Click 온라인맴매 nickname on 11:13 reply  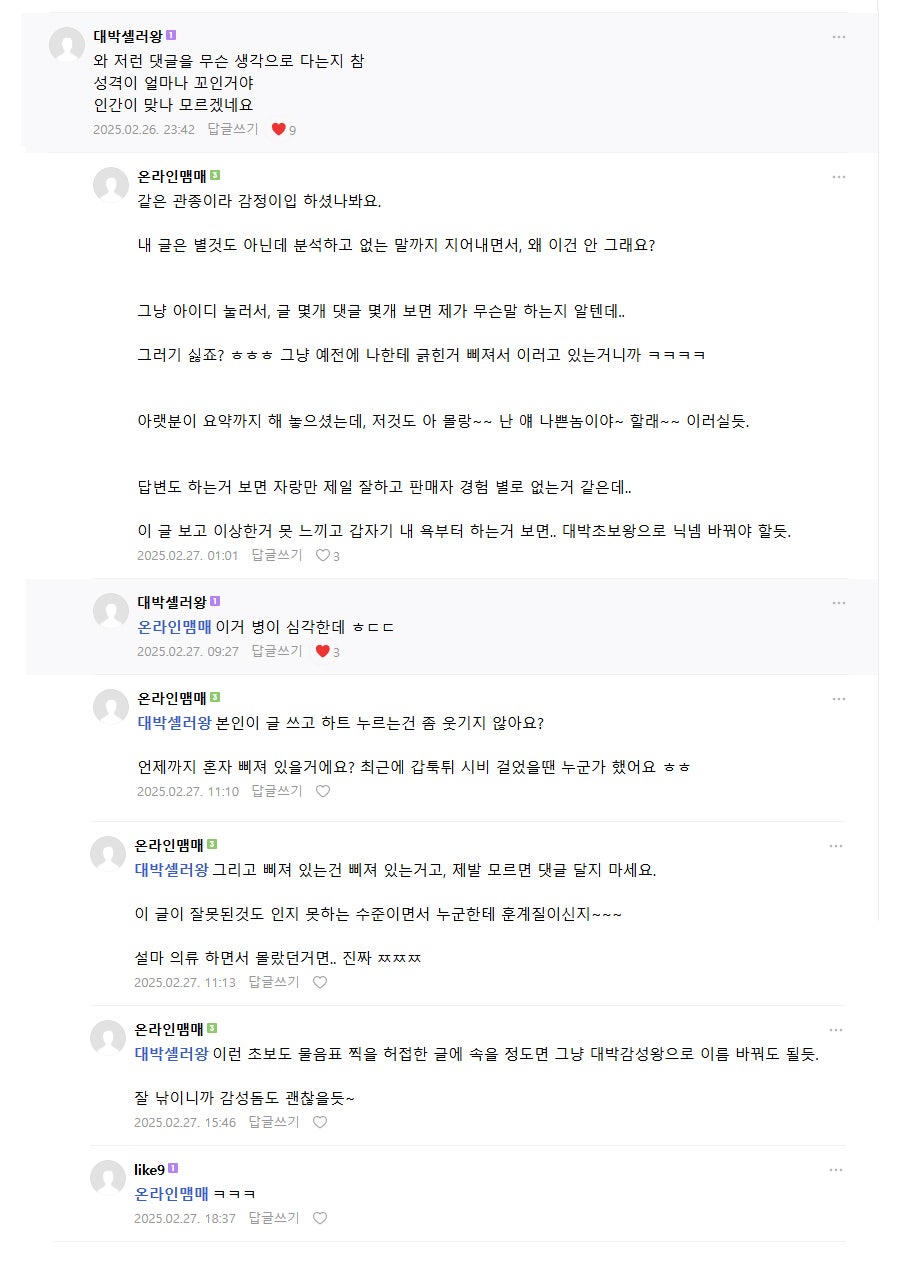(x=169, y=845)
